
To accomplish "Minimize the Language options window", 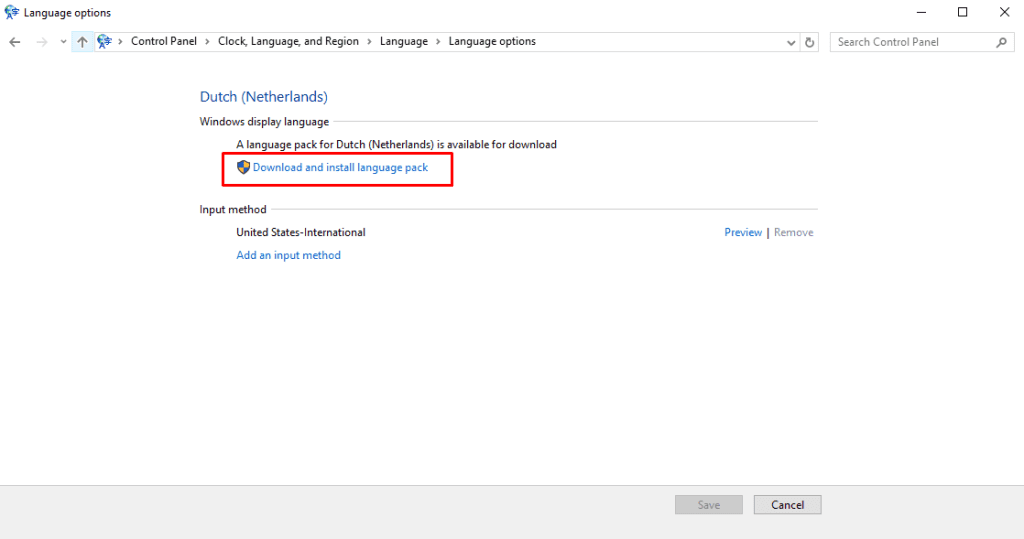I will [921, 12].
